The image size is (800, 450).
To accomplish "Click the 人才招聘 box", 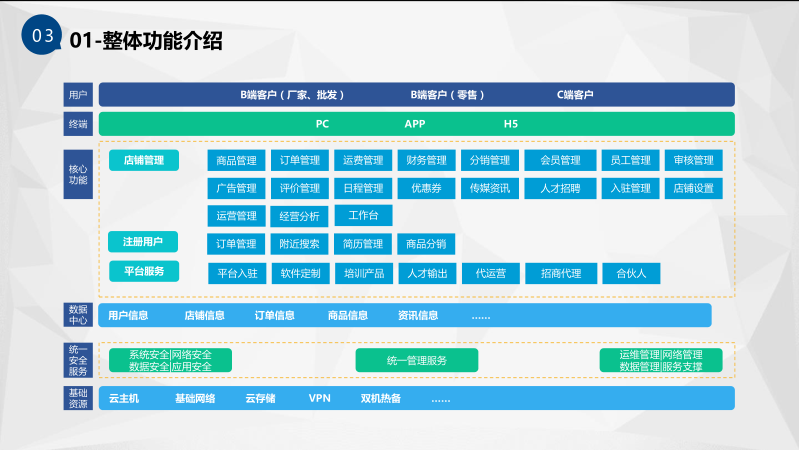I will (x=560, y=188).
